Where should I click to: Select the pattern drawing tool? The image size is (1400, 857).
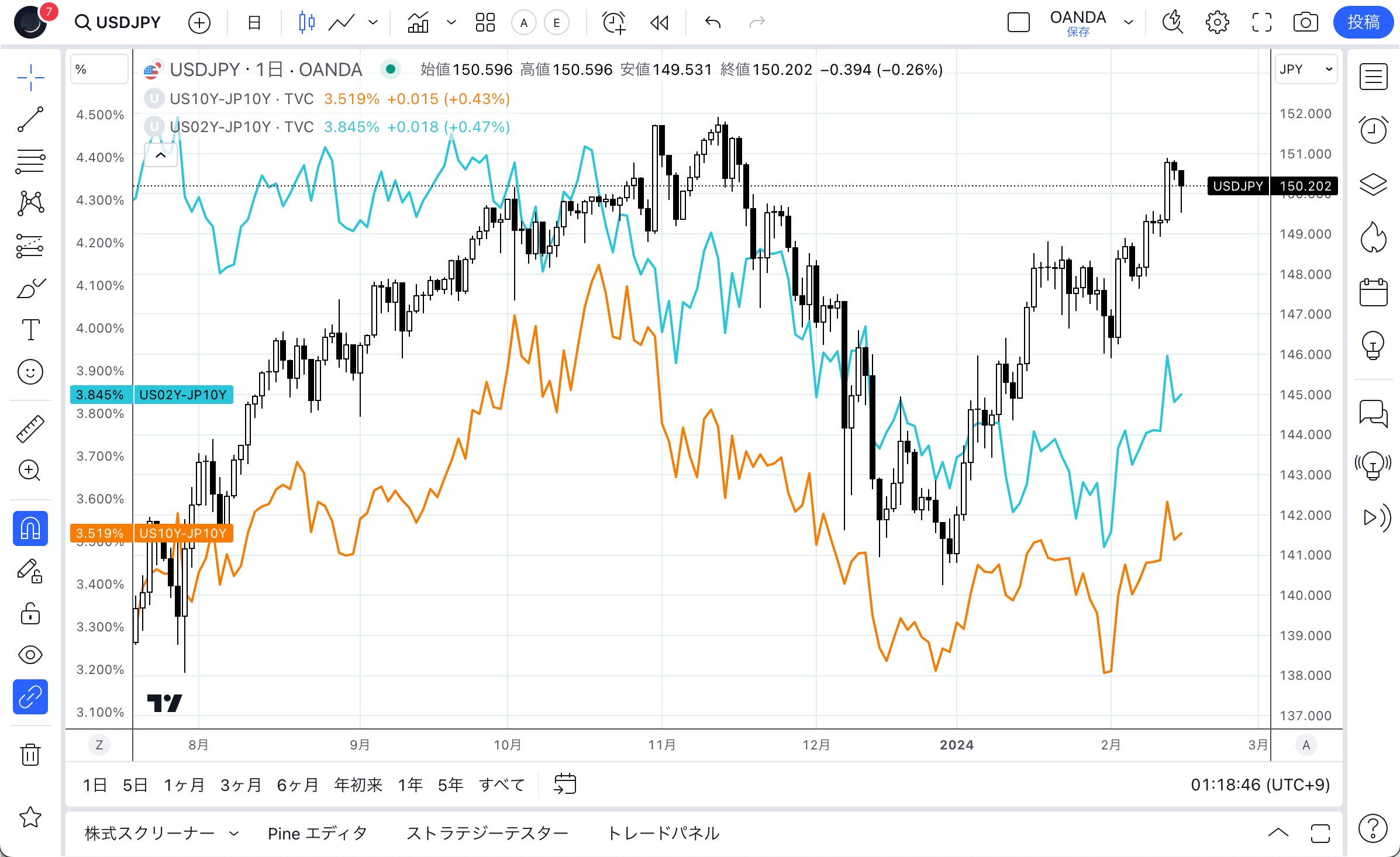click(30, 203)
